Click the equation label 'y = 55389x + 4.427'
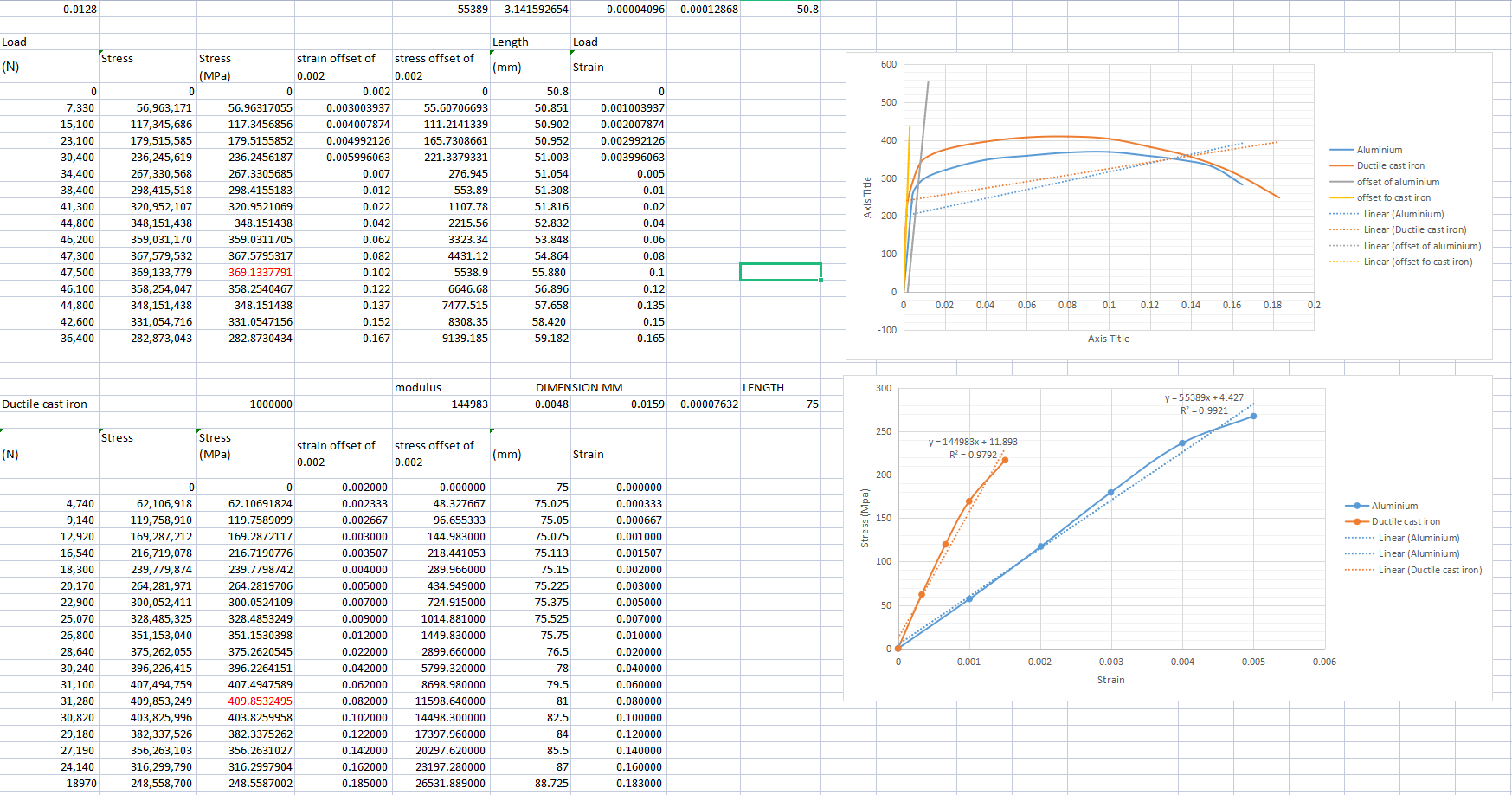Viewport: 1512px width, 795px height. [x=1202, y=399]
